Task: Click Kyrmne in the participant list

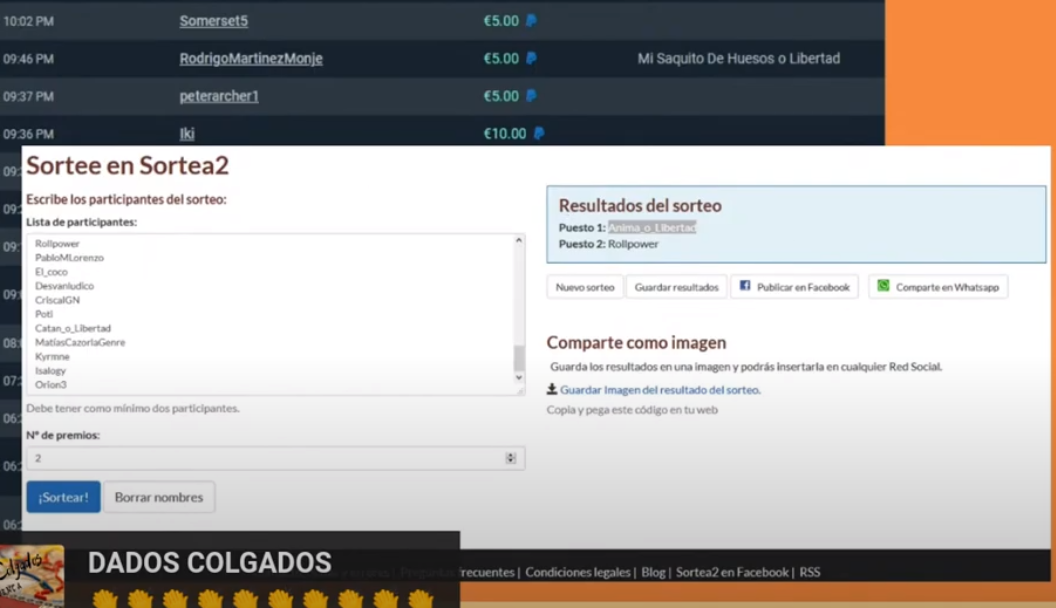Action: tap(52, 357)
